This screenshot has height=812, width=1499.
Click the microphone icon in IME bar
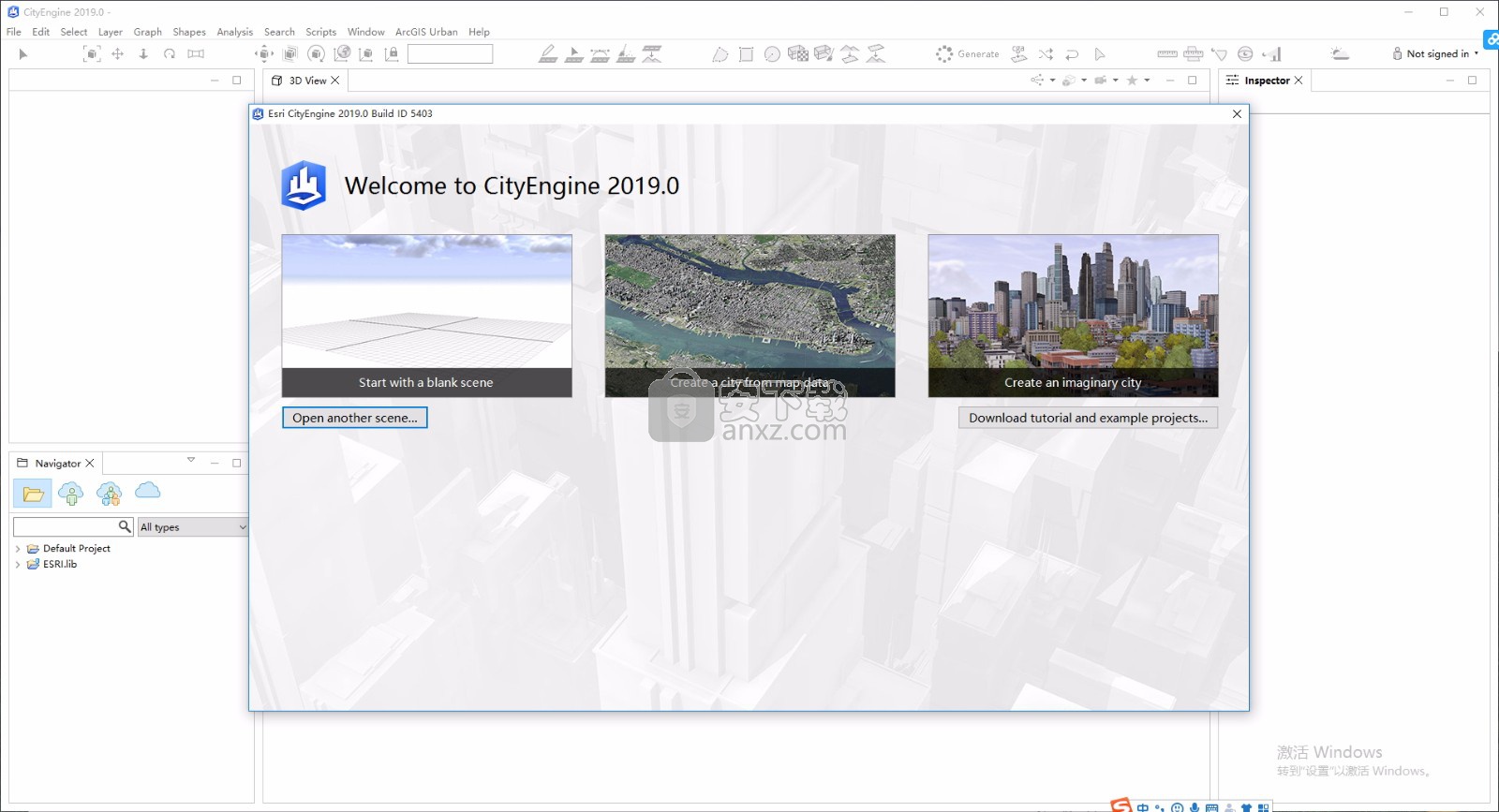tap(1195, 807)
